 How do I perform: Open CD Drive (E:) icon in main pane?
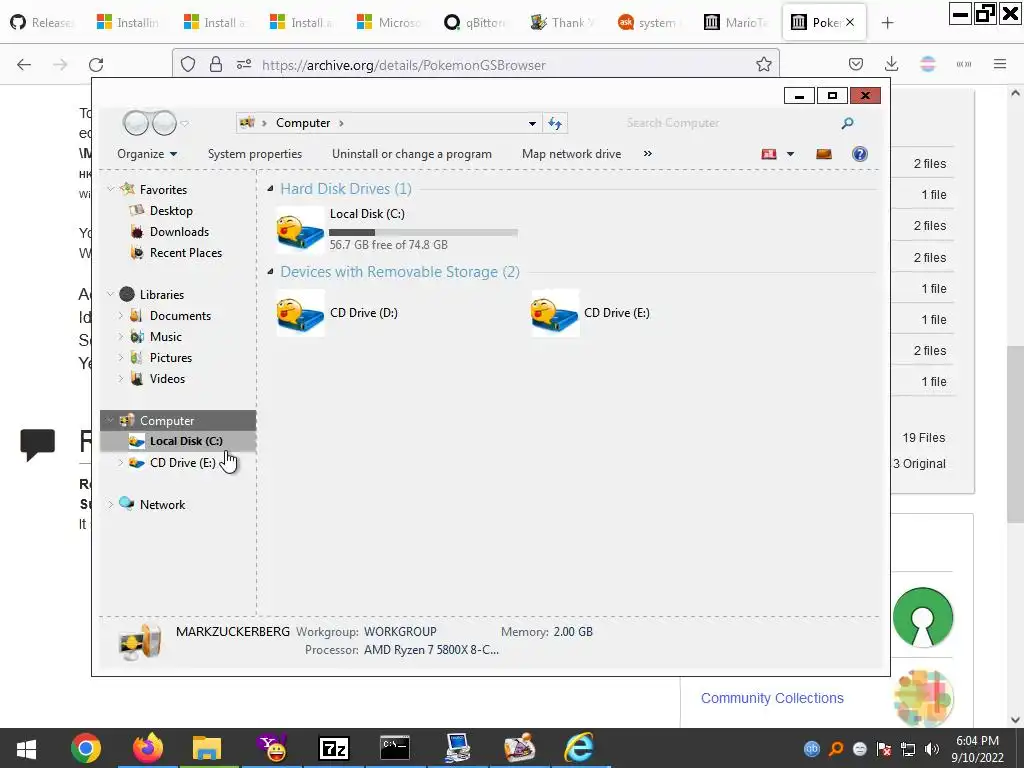coord(554,313)
